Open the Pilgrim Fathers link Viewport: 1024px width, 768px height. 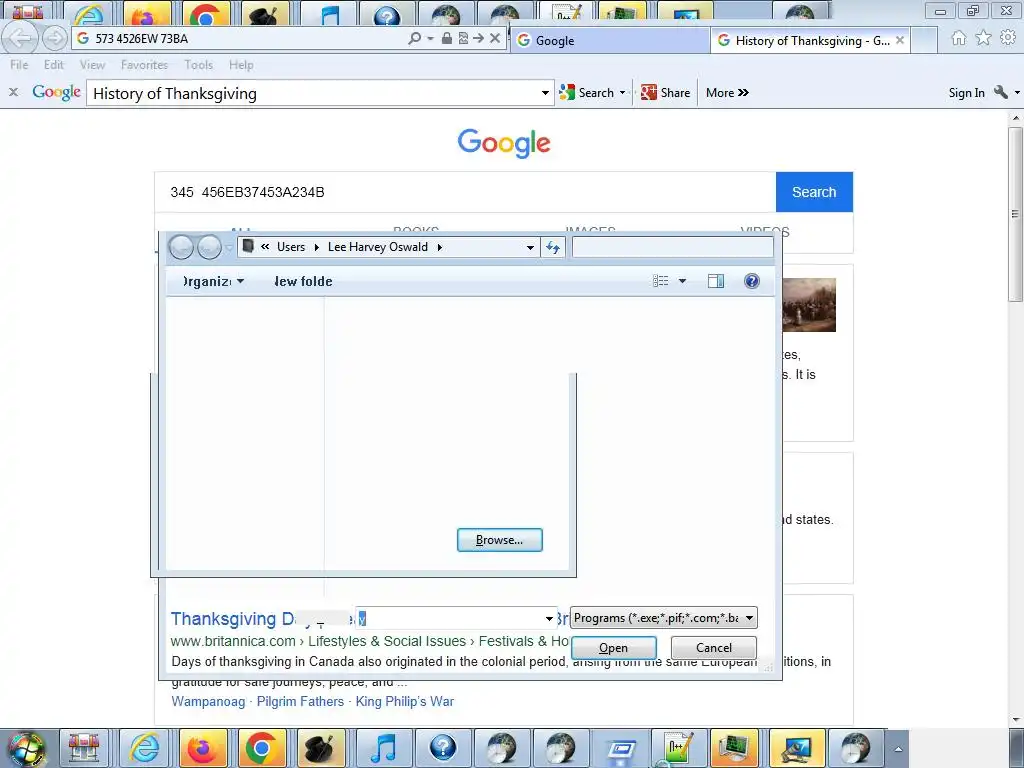pos(300,701)
